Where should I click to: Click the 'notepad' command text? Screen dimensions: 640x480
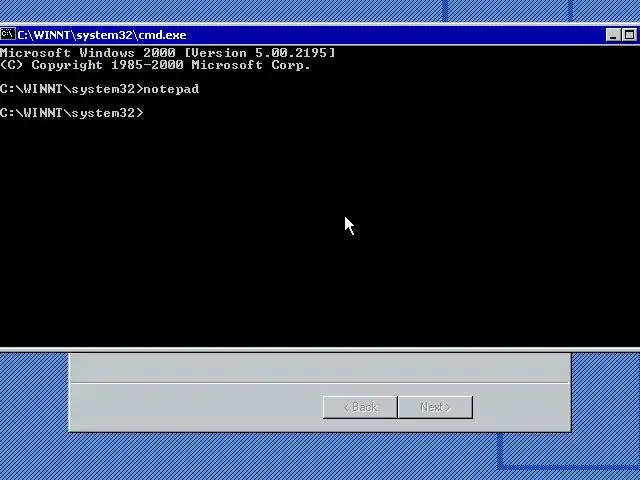point(171,89)
